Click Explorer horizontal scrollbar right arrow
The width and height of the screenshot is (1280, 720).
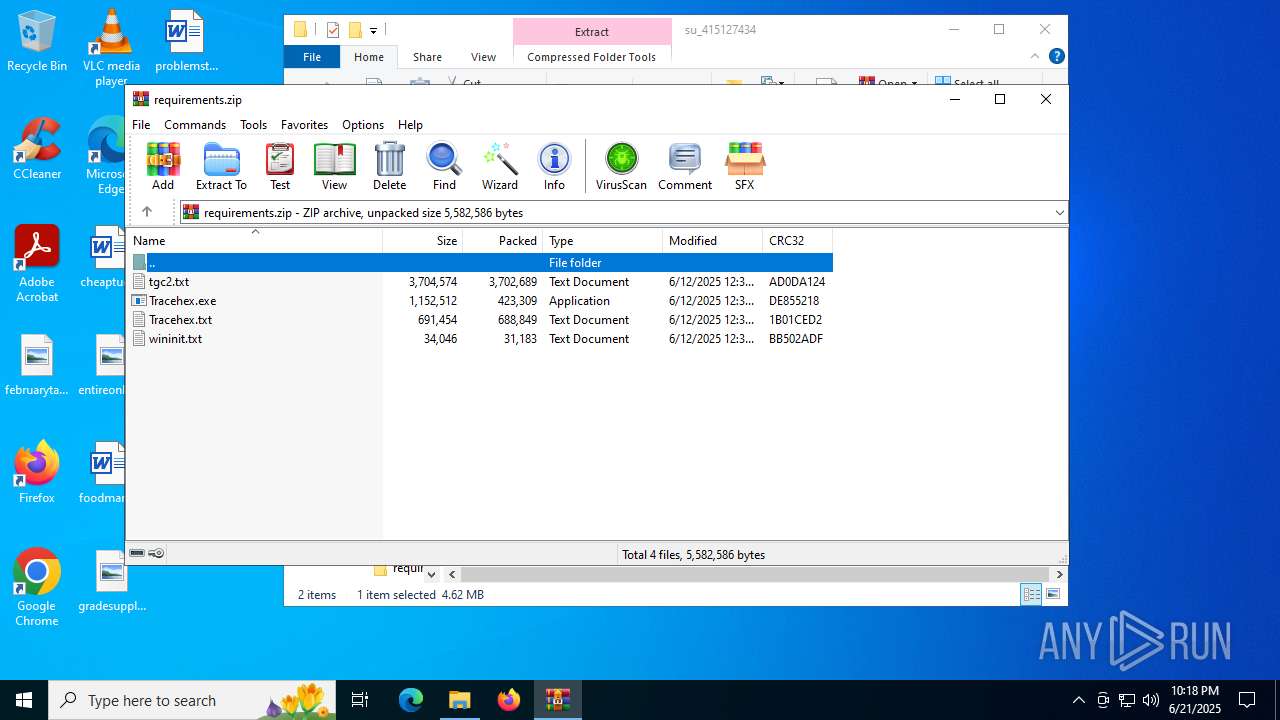coord(1059,574)
